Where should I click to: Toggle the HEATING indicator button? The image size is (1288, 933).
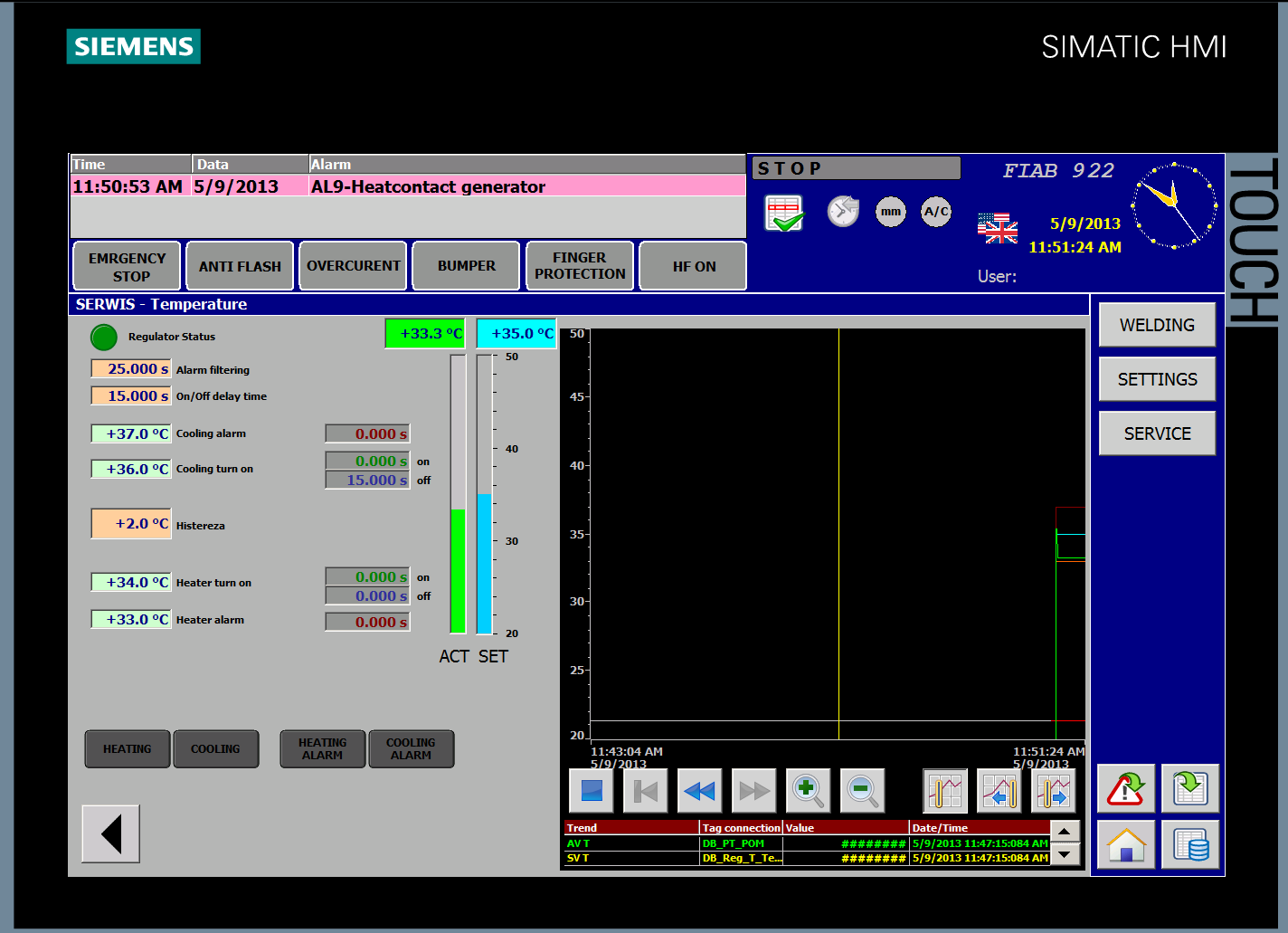coord(128,749)
